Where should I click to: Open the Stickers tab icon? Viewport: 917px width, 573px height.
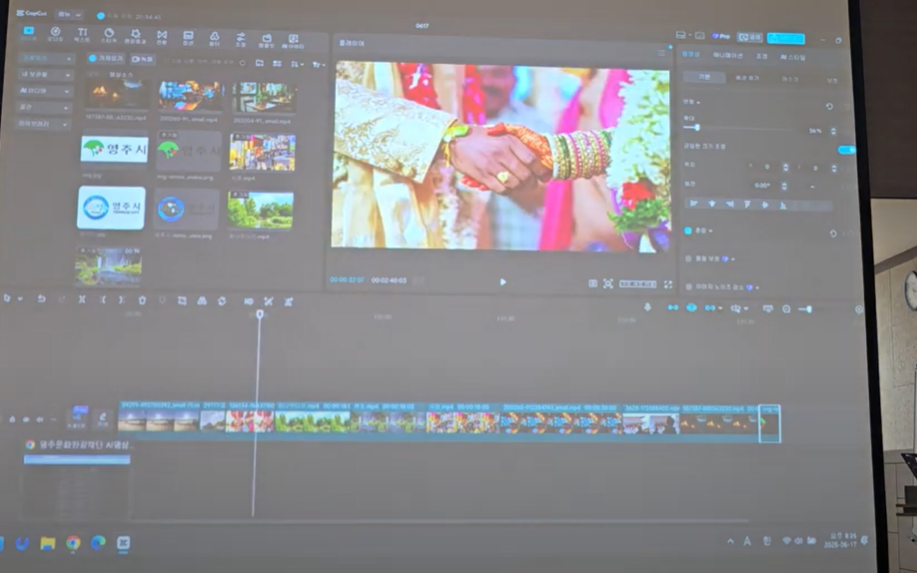(109, 36)
